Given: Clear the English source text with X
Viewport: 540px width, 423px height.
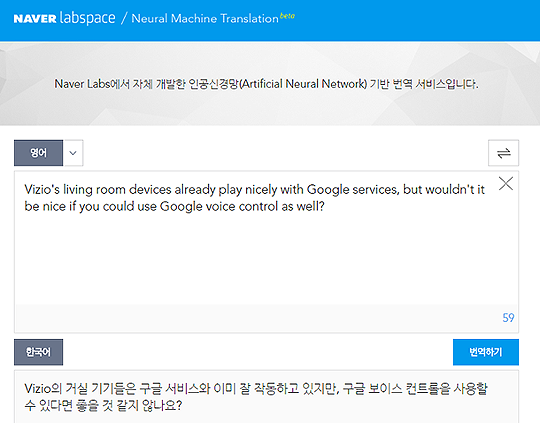Looking at the screenshot, I should tap(506, 183).
